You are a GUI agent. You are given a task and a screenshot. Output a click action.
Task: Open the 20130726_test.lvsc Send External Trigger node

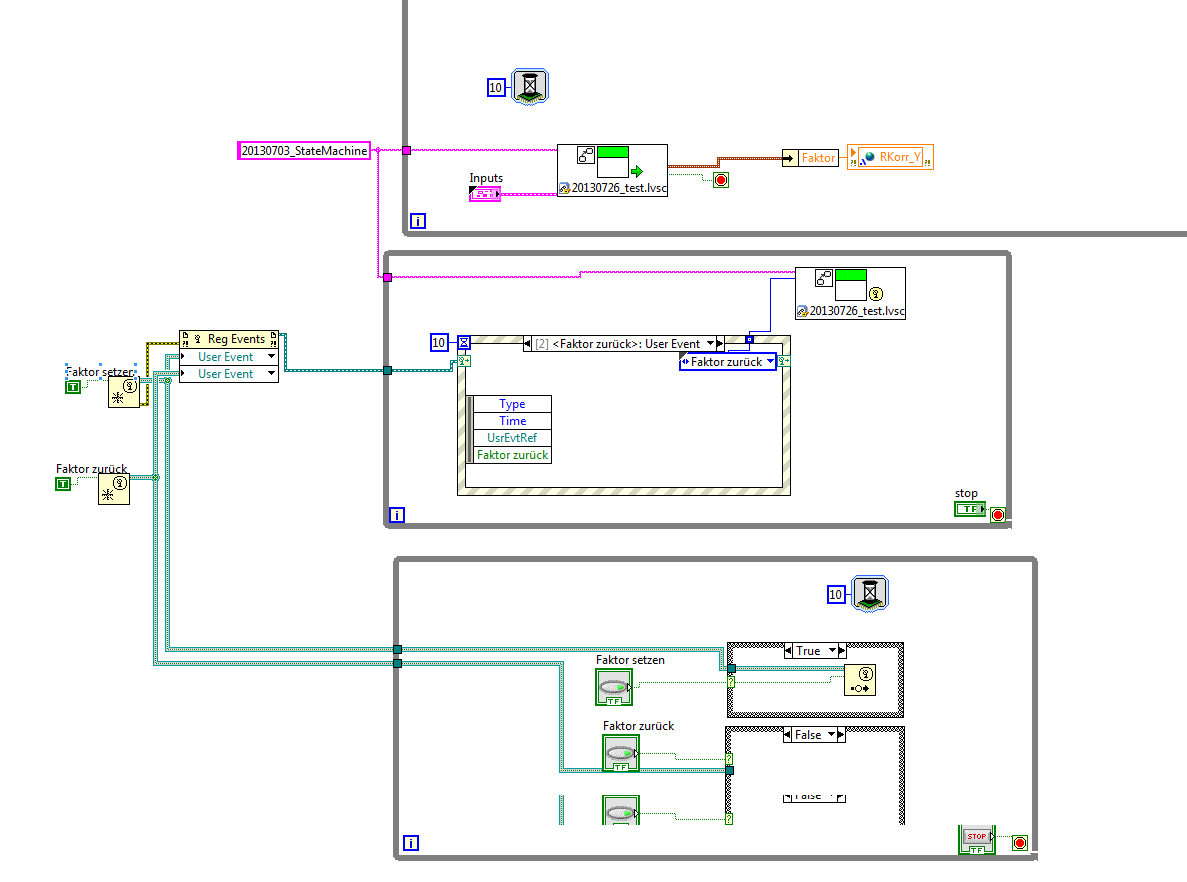[850, 293]
